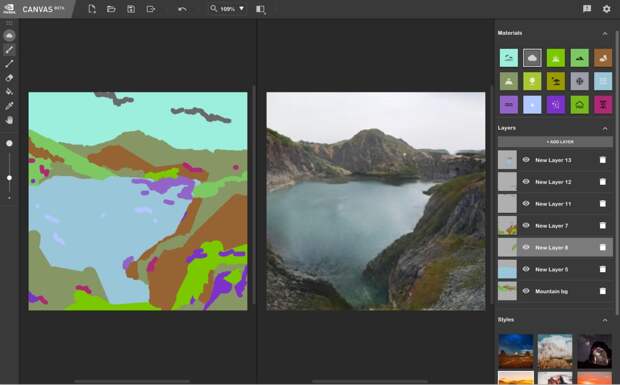
Task: Pick the deep purple bush material
Action: (556, 105)
